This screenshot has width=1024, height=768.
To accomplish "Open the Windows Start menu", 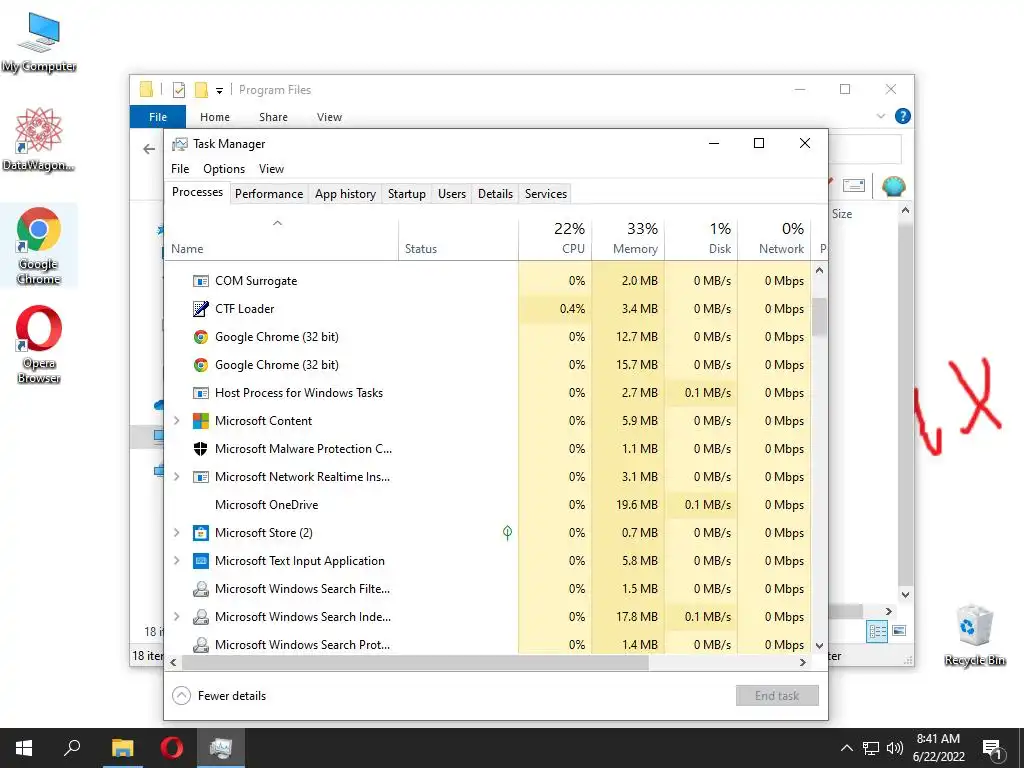I will (24, 748).
